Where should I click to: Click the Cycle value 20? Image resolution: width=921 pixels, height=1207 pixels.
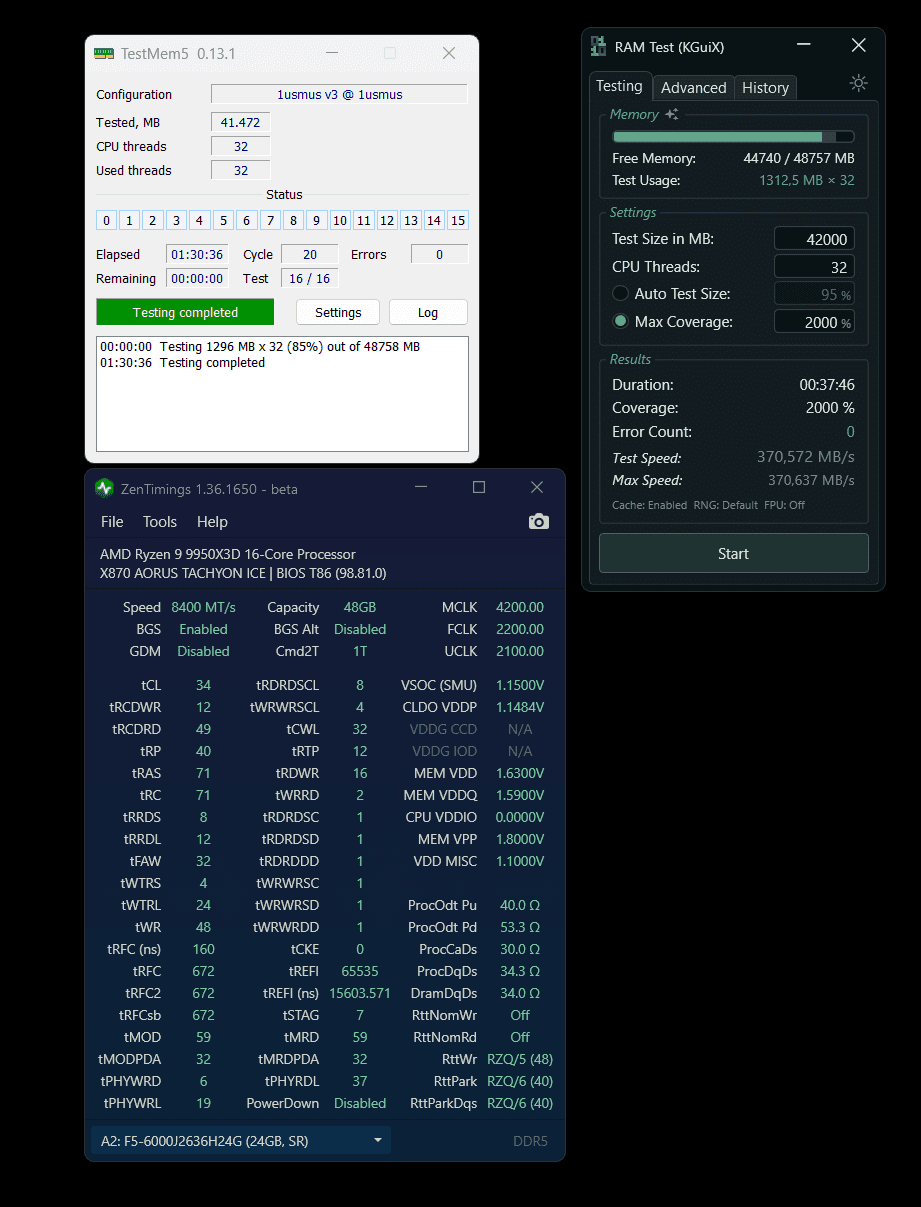click(310, 254)
